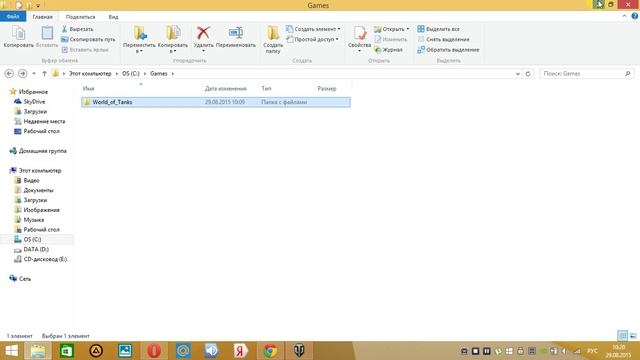
Task: Click Создать папку icon
Action: (x=273, y=39)
